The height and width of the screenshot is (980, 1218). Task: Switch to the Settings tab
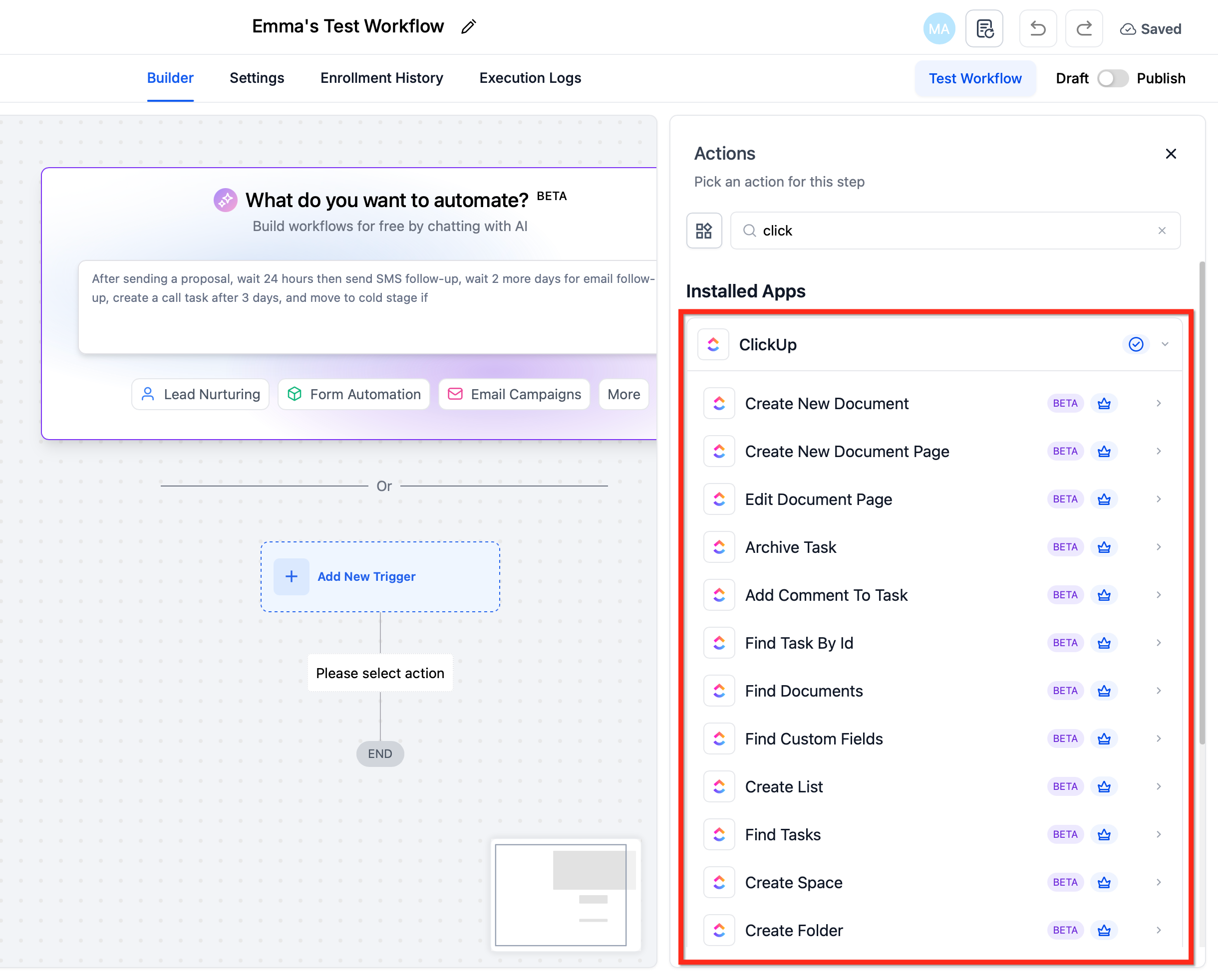[257, 78]
